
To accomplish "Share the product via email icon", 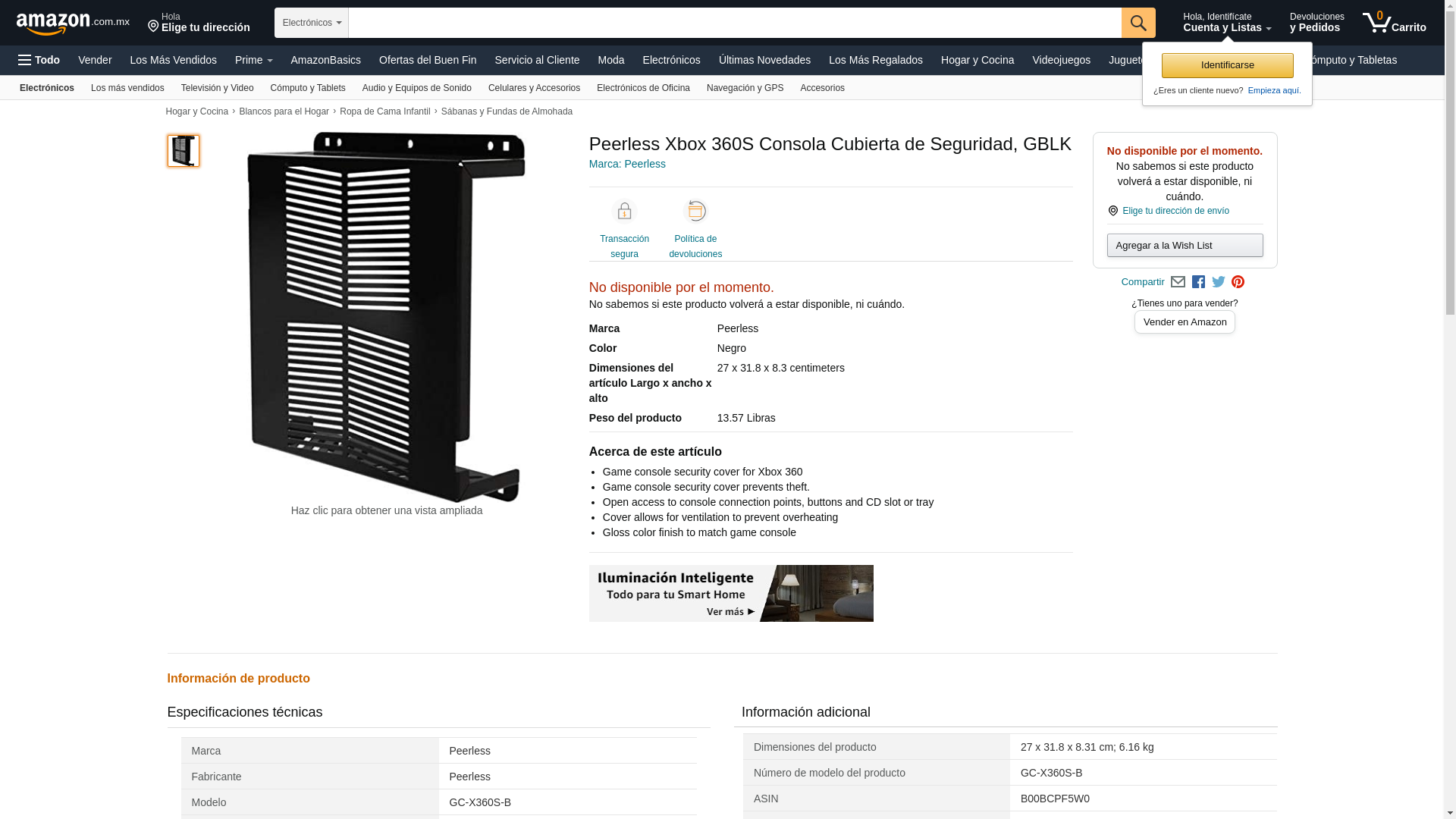I will (x=1178, y=282).
